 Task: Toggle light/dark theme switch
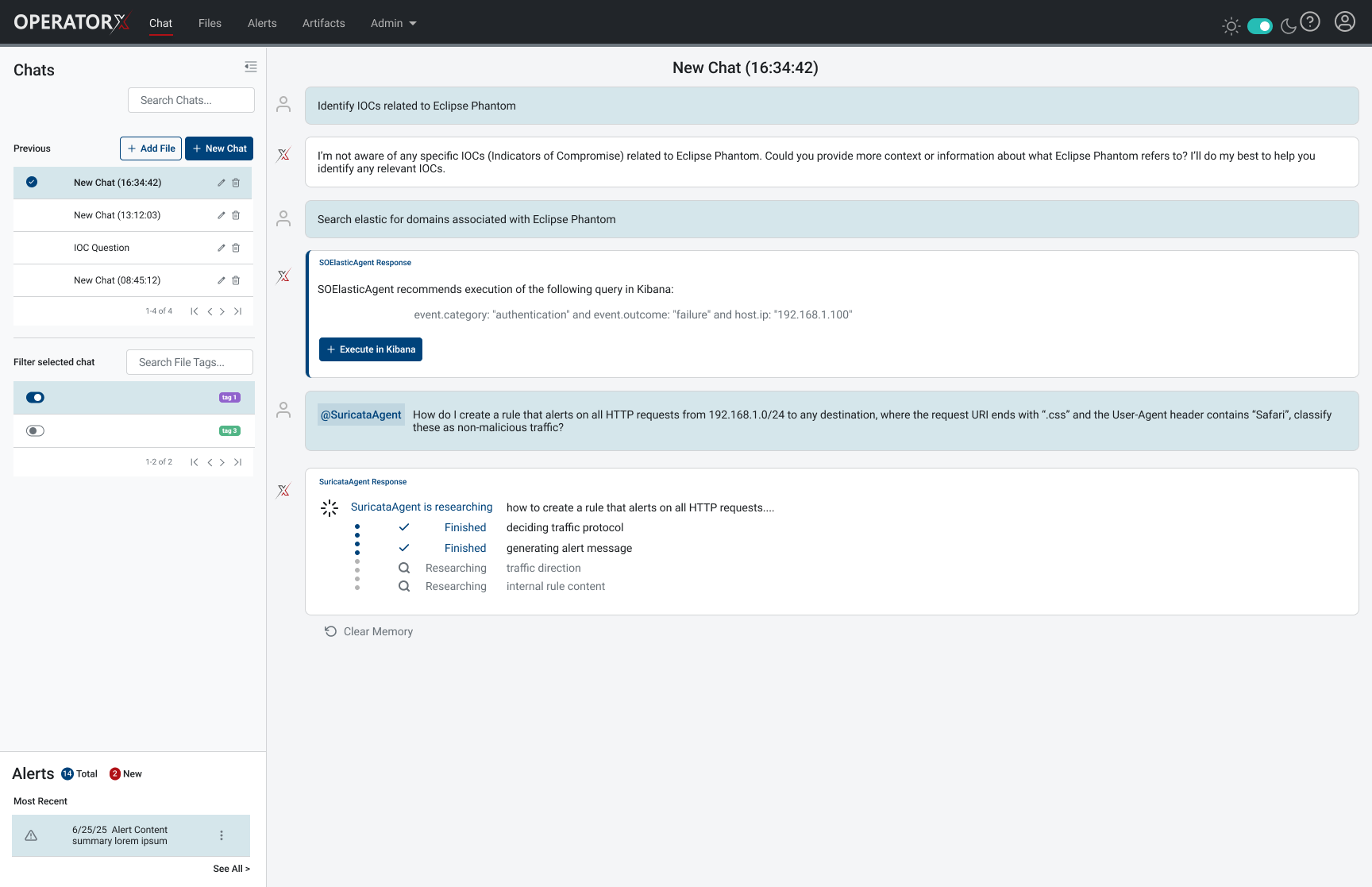(x=1259, y=26)
